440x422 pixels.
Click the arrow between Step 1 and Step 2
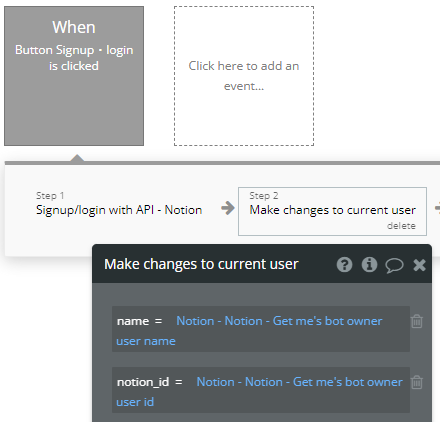[228, 208]
